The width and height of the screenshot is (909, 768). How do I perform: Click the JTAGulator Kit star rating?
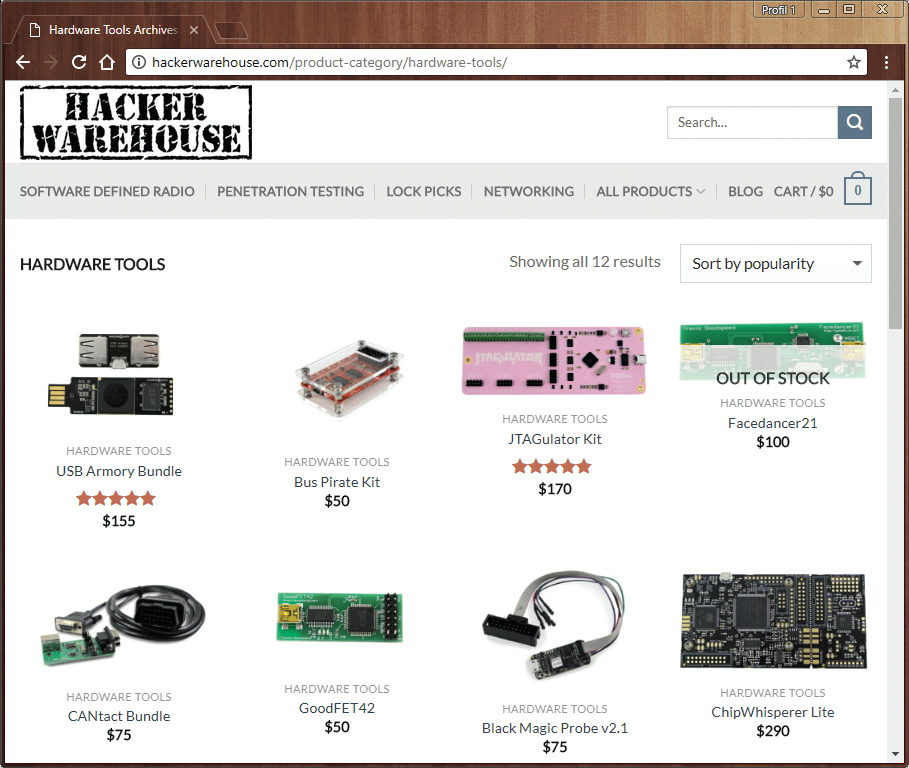click(x=552, y=467)
